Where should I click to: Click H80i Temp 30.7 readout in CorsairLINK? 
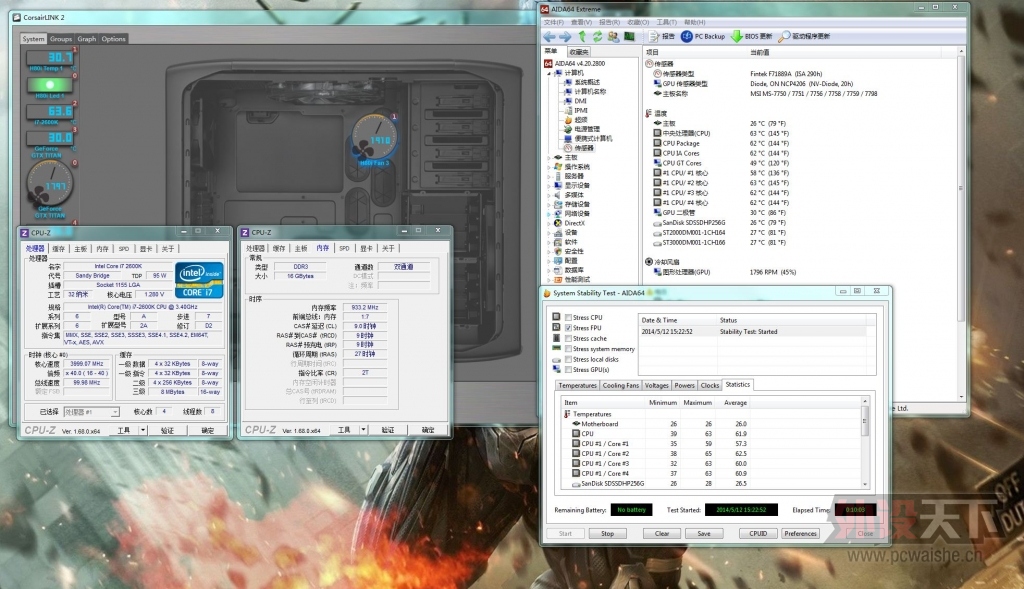point(50,57)
